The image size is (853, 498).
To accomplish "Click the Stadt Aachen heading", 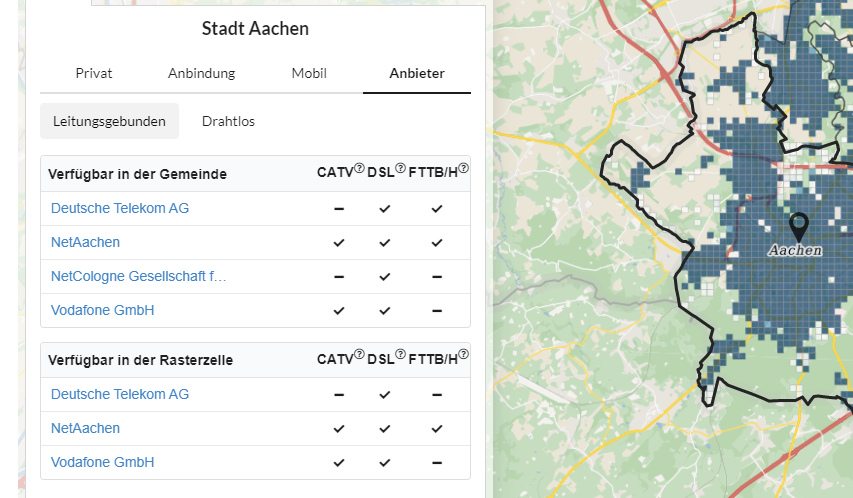I will [x=255, y=28].
